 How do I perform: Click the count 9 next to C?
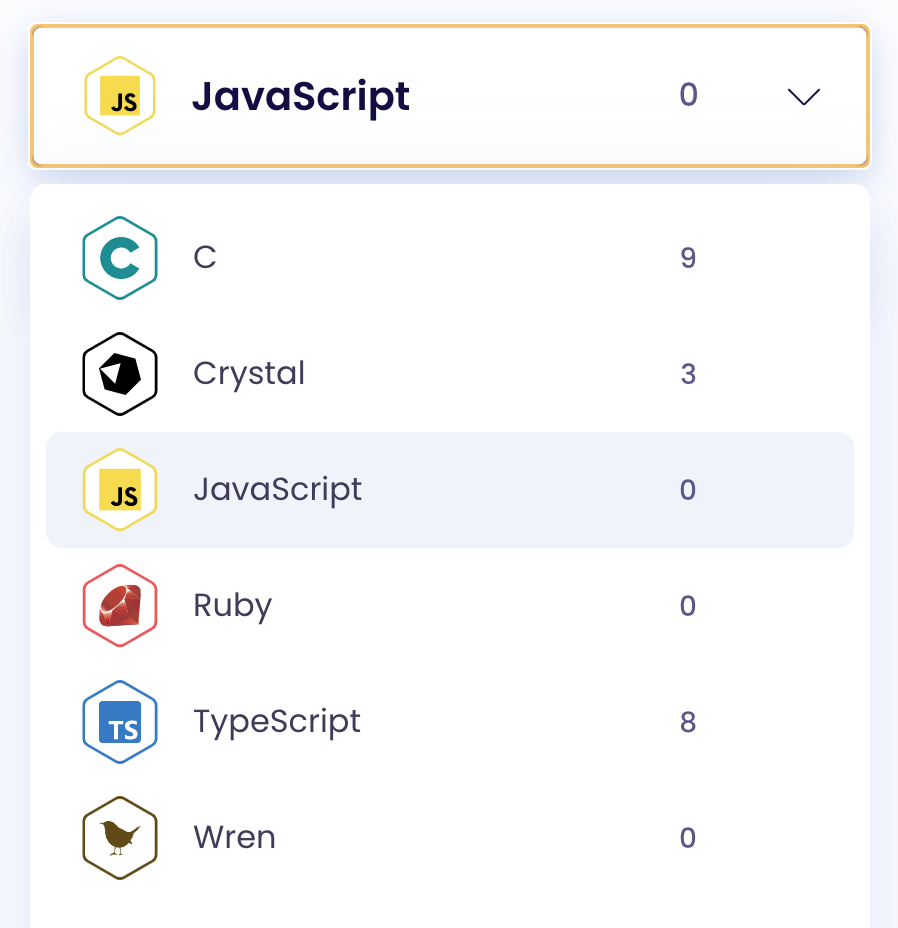coord(688,257)
